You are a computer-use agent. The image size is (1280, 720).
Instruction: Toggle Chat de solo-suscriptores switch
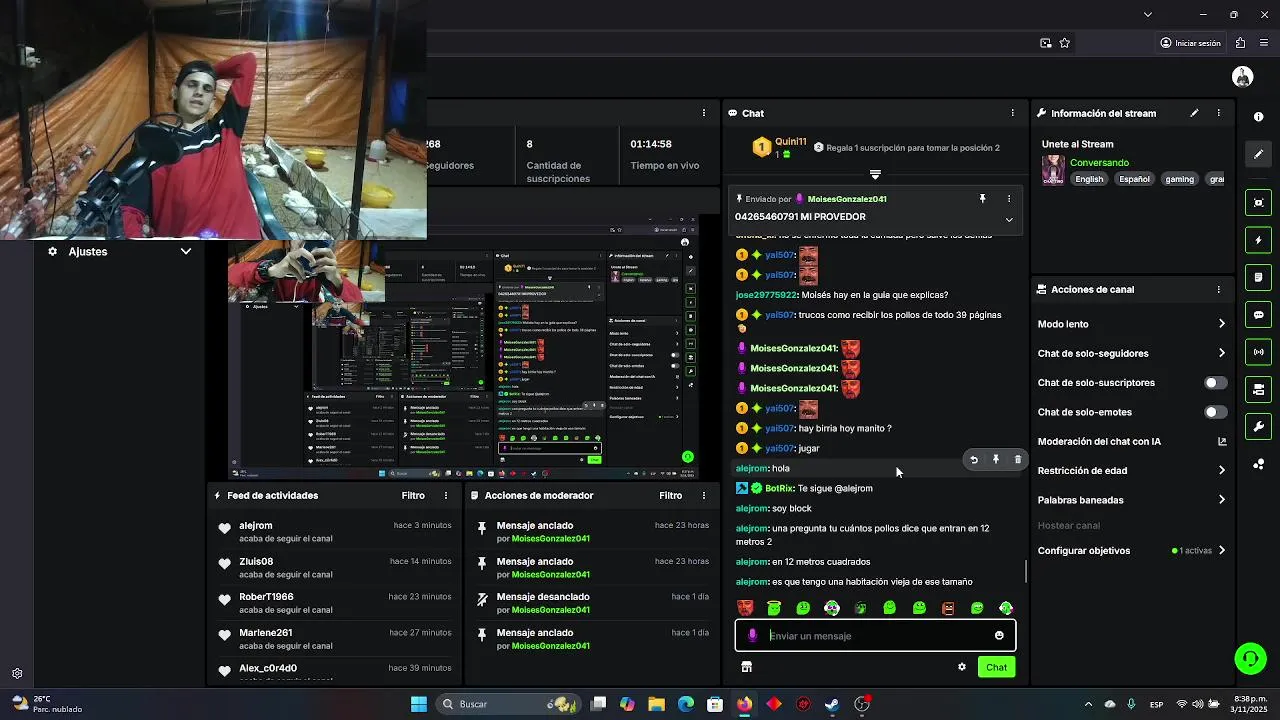(1215, 383)
